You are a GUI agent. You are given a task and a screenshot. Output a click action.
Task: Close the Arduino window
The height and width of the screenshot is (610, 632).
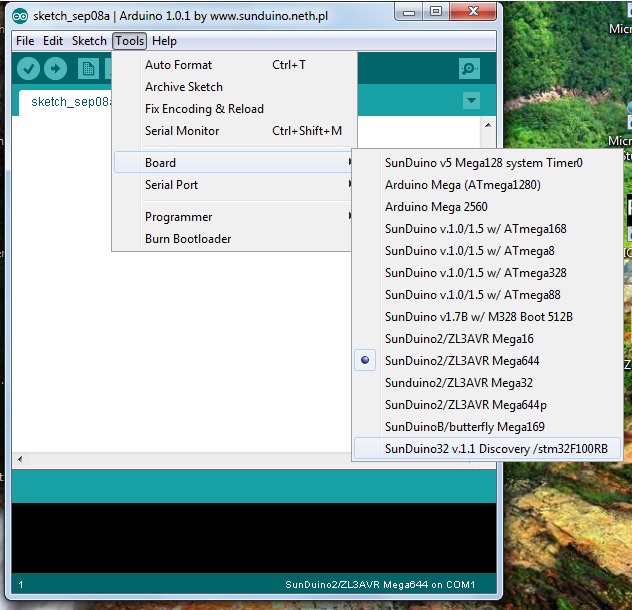click(x=473, y=12)
